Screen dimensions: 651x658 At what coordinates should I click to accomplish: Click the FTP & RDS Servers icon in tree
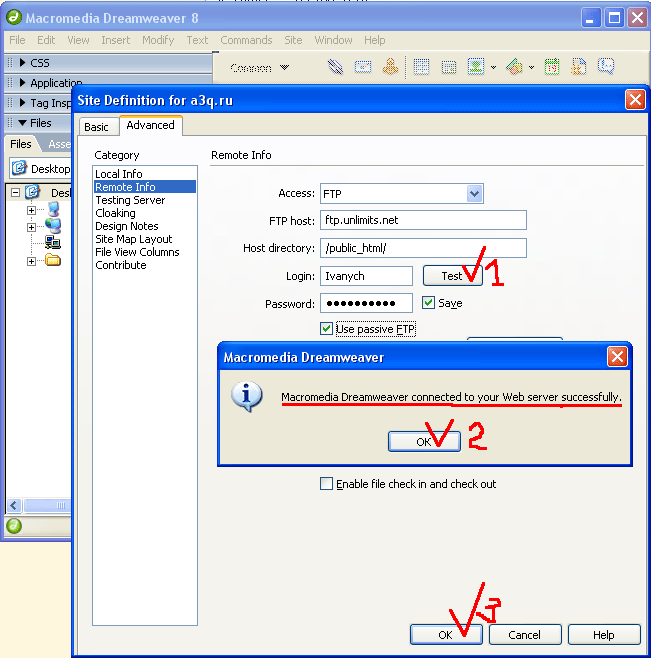click(53, 243)
